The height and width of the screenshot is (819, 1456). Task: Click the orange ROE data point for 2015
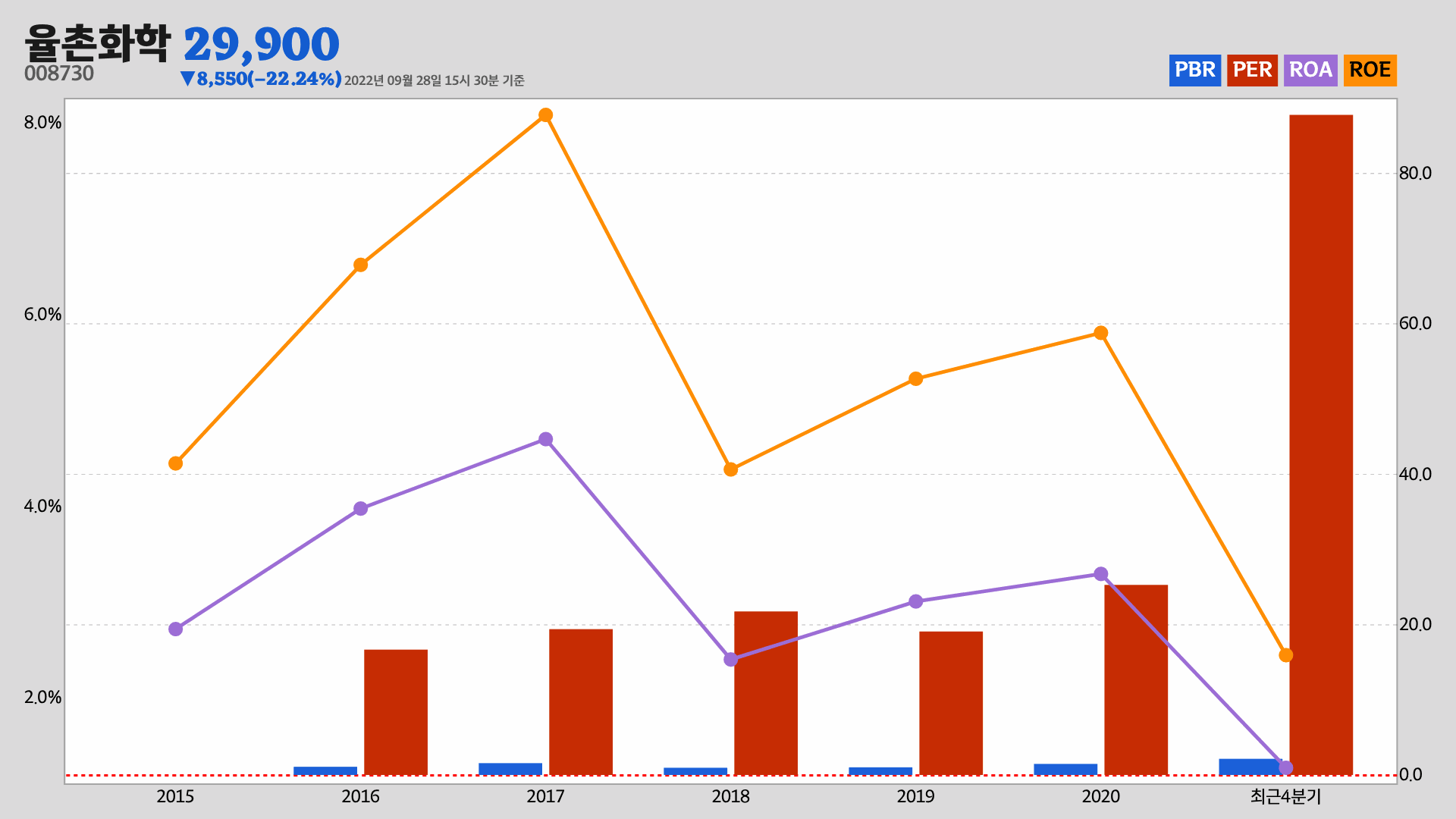point(175,463)
